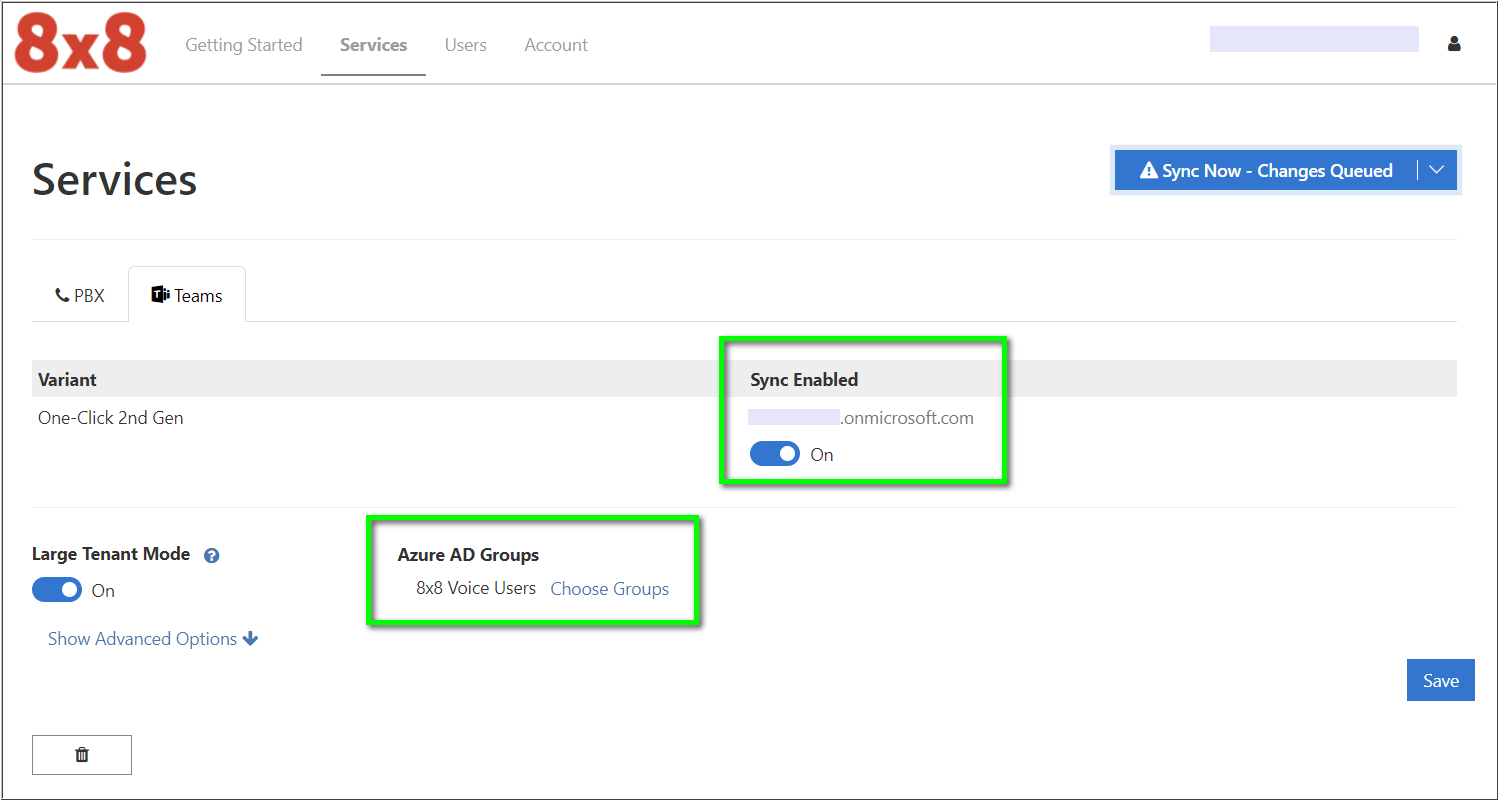The width and height of the screenshot is (1498, 800).
Task: Navigate to the Users section
Action: (465, 44)
